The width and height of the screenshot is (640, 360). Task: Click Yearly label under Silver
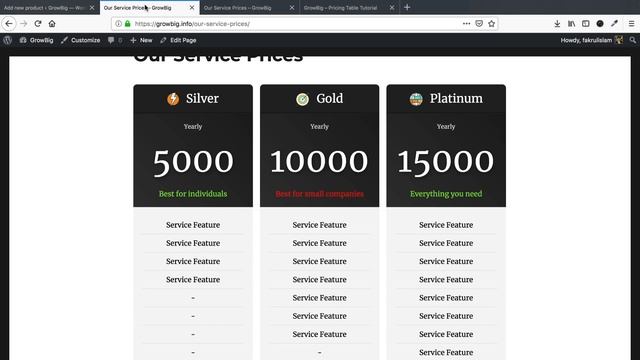193,127
